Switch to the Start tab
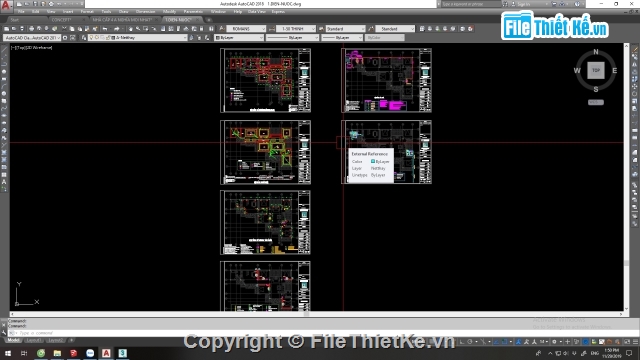Image resolution: width=640 pixels, height=360 pixels. tap(15, 20)
